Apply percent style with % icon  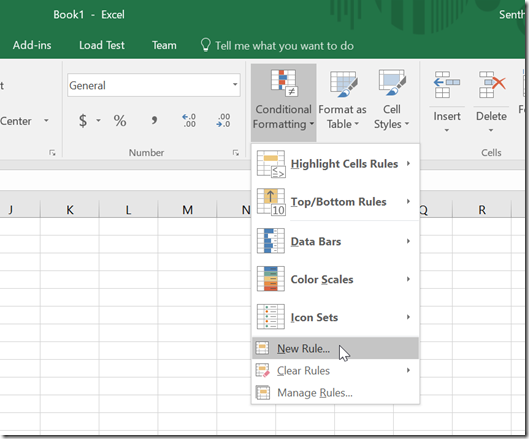[120, 120]
